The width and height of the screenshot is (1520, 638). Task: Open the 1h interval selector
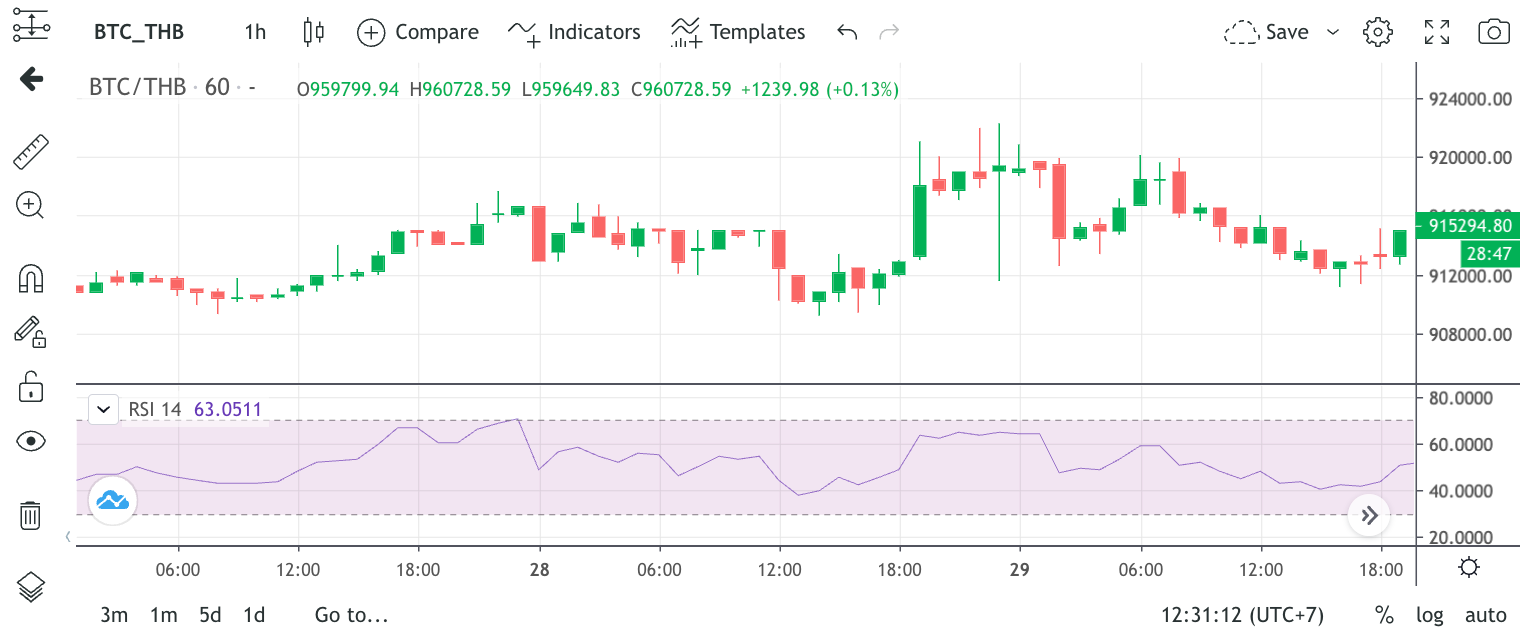click(255, 32)
